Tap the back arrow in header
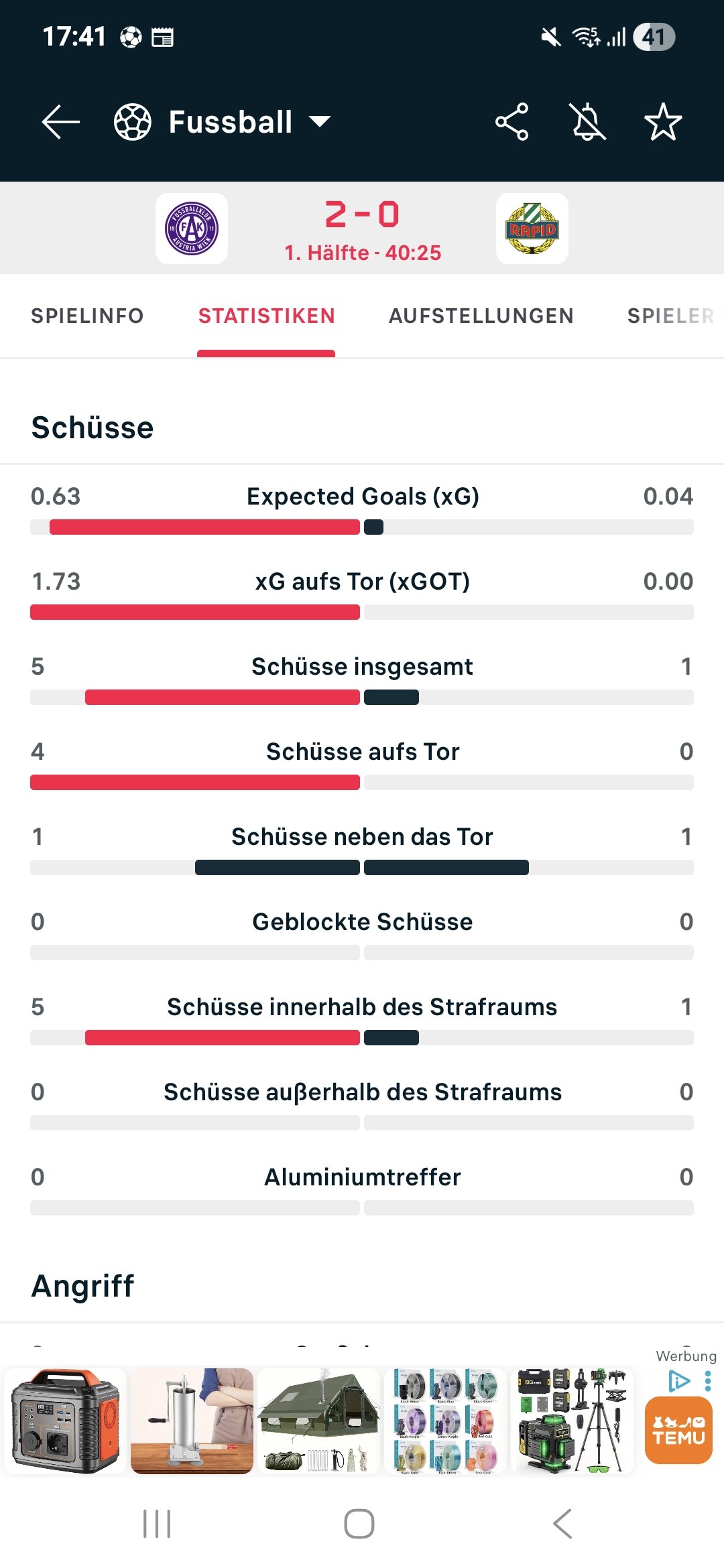The image size is (724, 1568). tap(60, 122)
